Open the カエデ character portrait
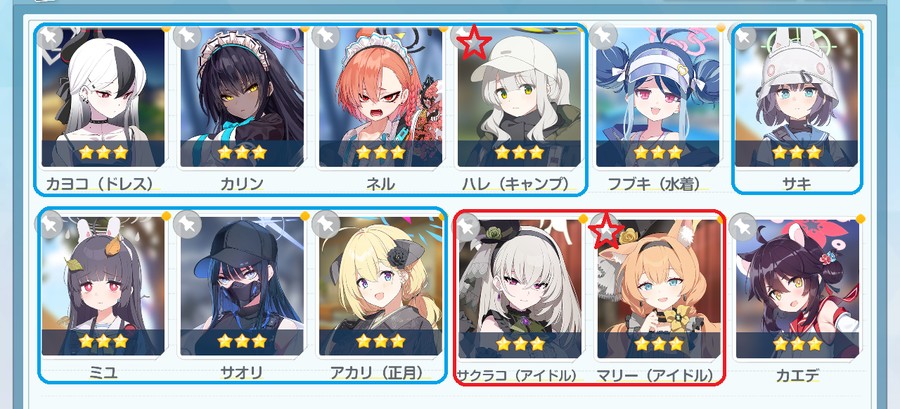Screen dimensions: 900x409 point(797,288)
